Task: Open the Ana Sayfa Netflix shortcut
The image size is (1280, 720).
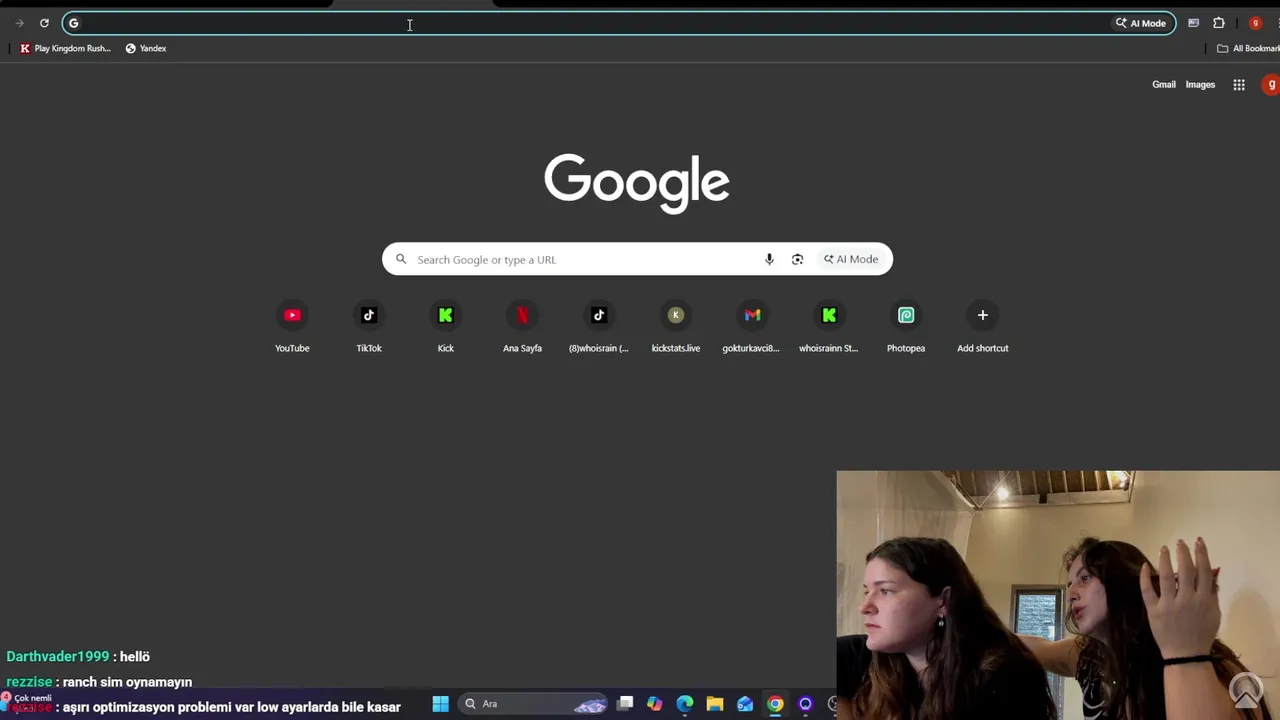Action: tap(522, 328)
